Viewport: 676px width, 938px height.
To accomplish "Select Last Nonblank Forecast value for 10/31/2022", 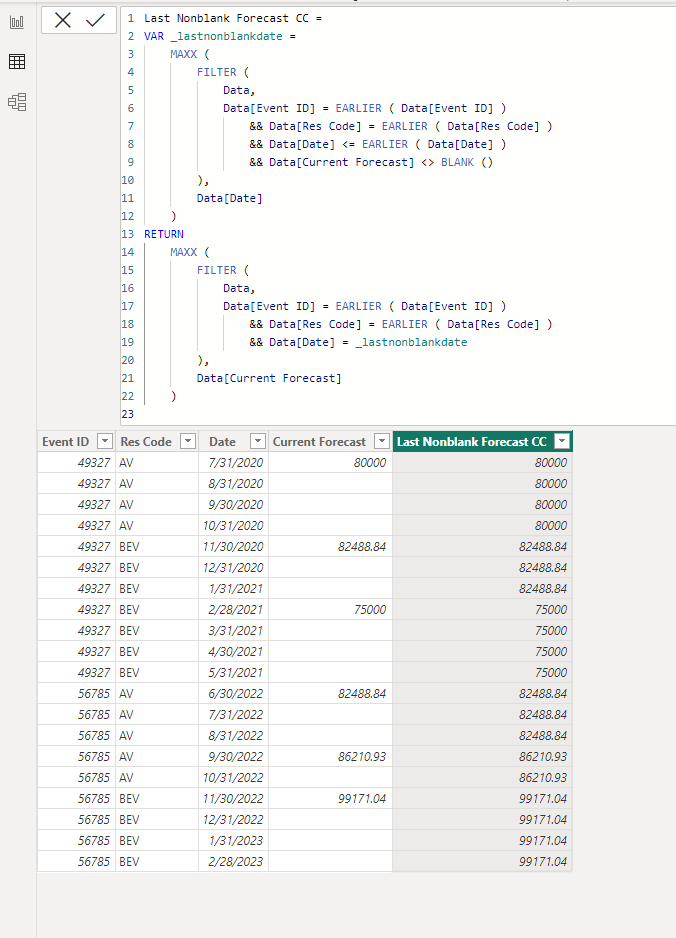I will coord(482,777).
